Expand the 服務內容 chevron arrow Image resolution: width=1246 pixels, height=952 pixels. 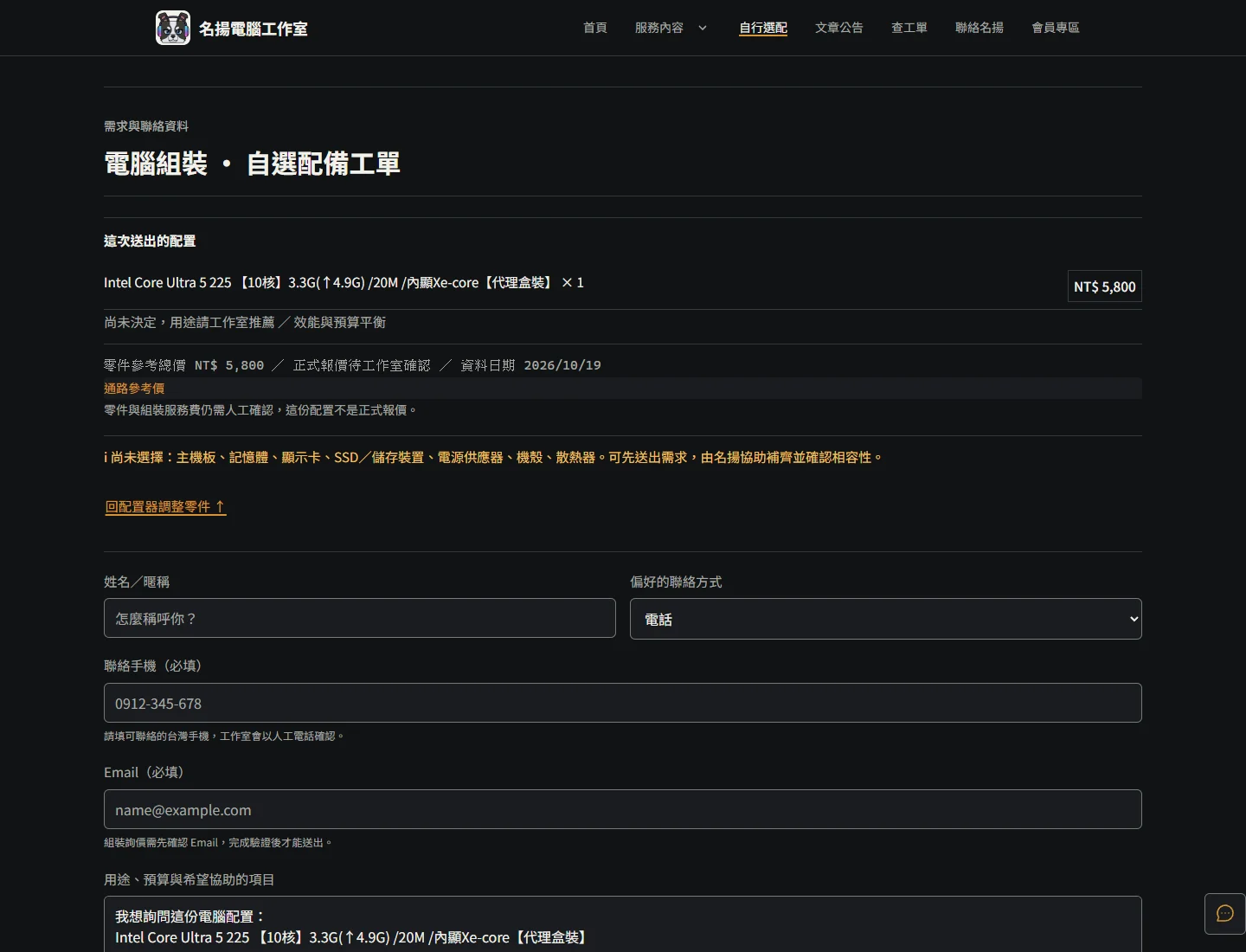point(703,28)
